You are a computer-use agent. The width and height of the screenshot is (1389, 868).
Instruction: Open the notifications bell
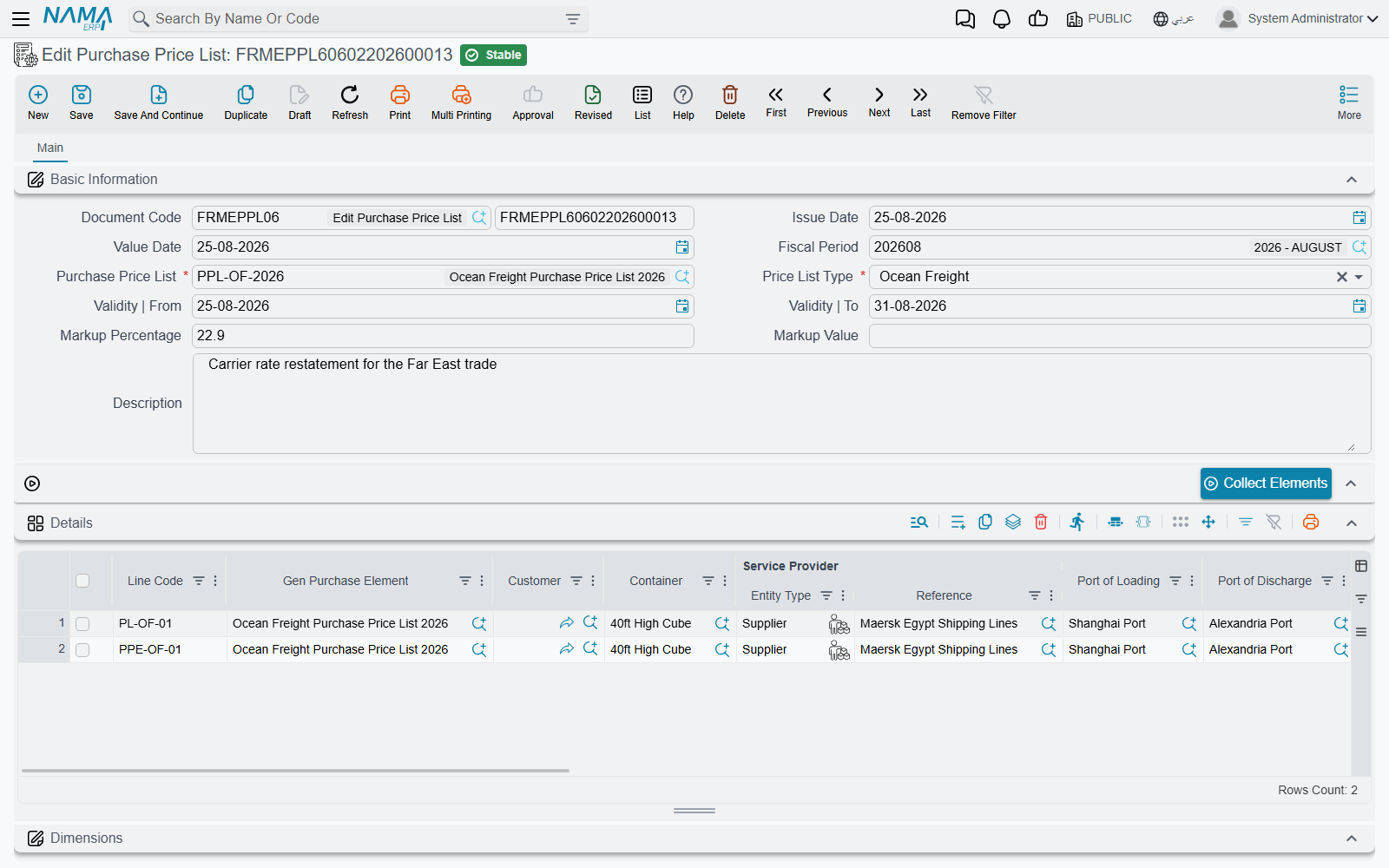(x=1002, y=19)
